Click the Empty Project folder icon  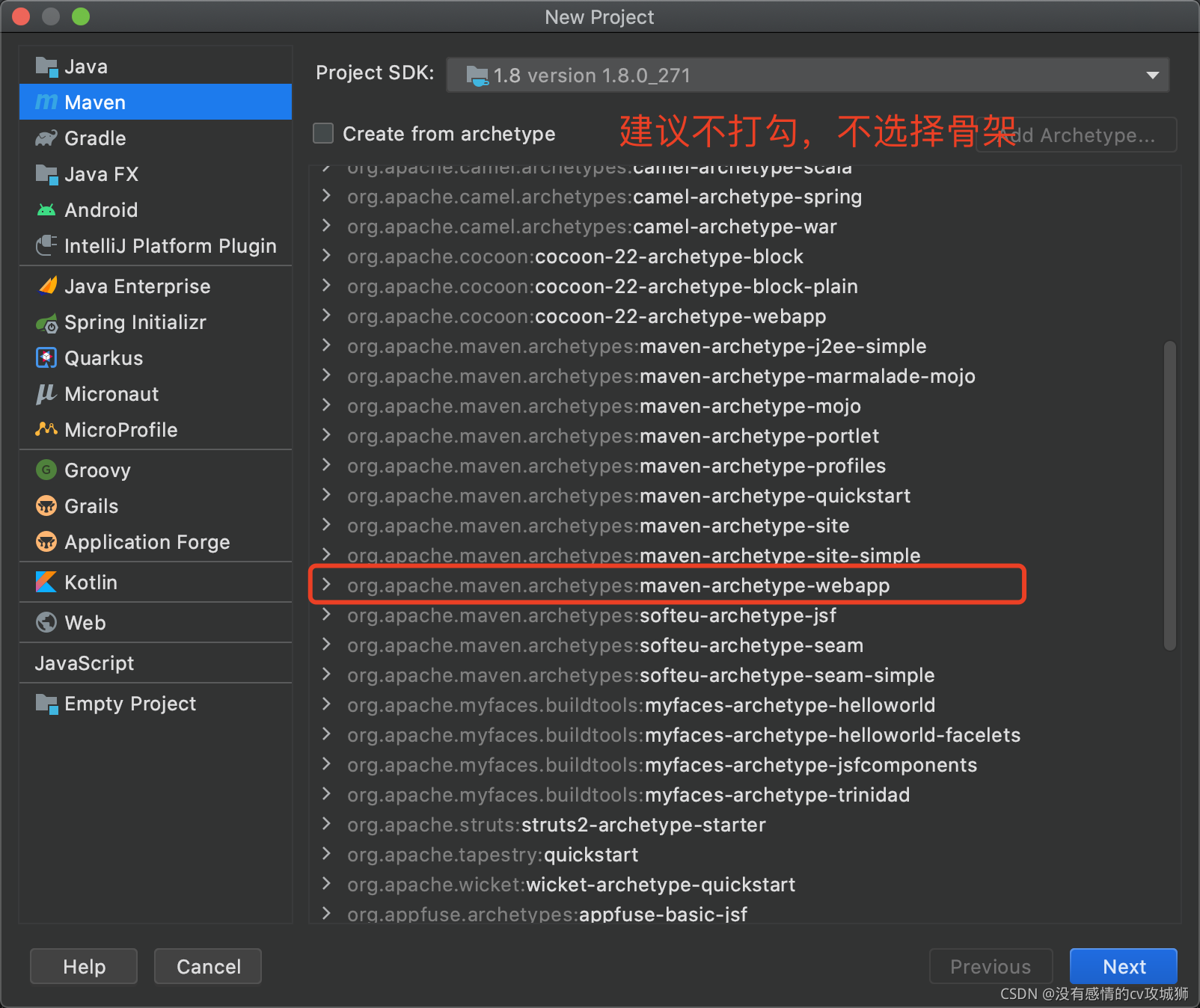pyautogui.click(x=46, y=704)
